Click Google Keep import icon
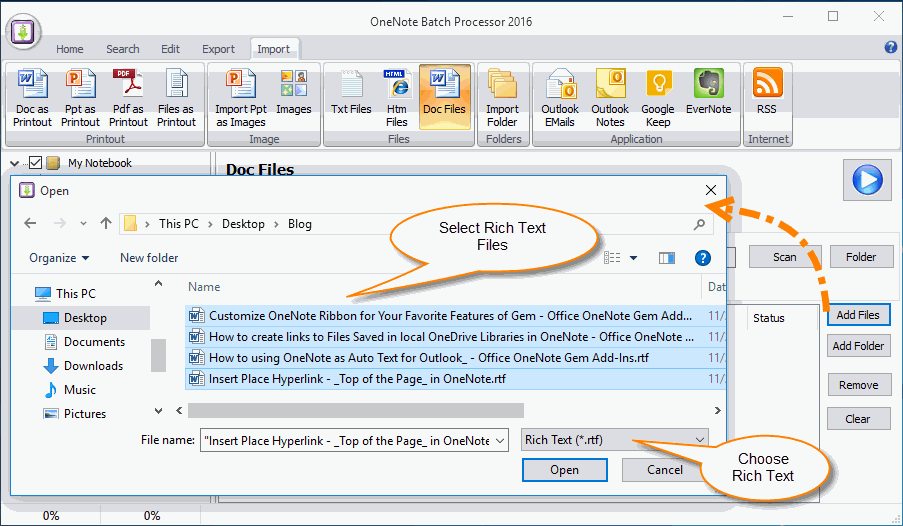This screenshot has width=903, height=526. click(x=658, y=98)
